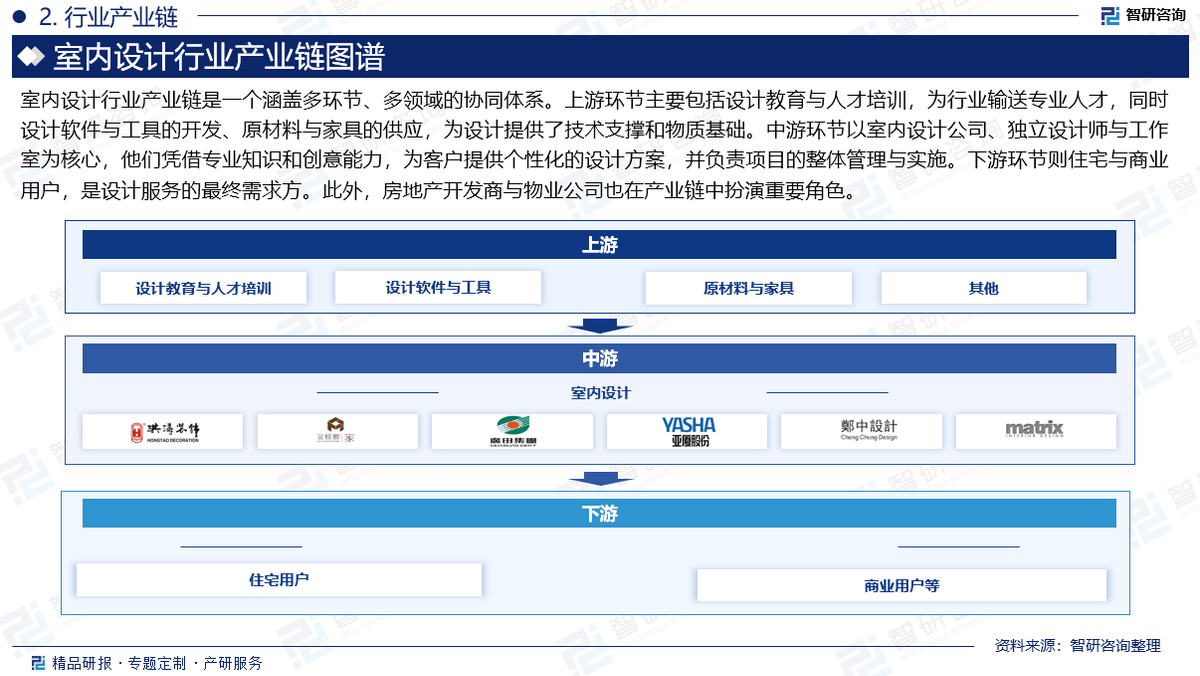Select the 住宅用户 box

pos(279,580)
